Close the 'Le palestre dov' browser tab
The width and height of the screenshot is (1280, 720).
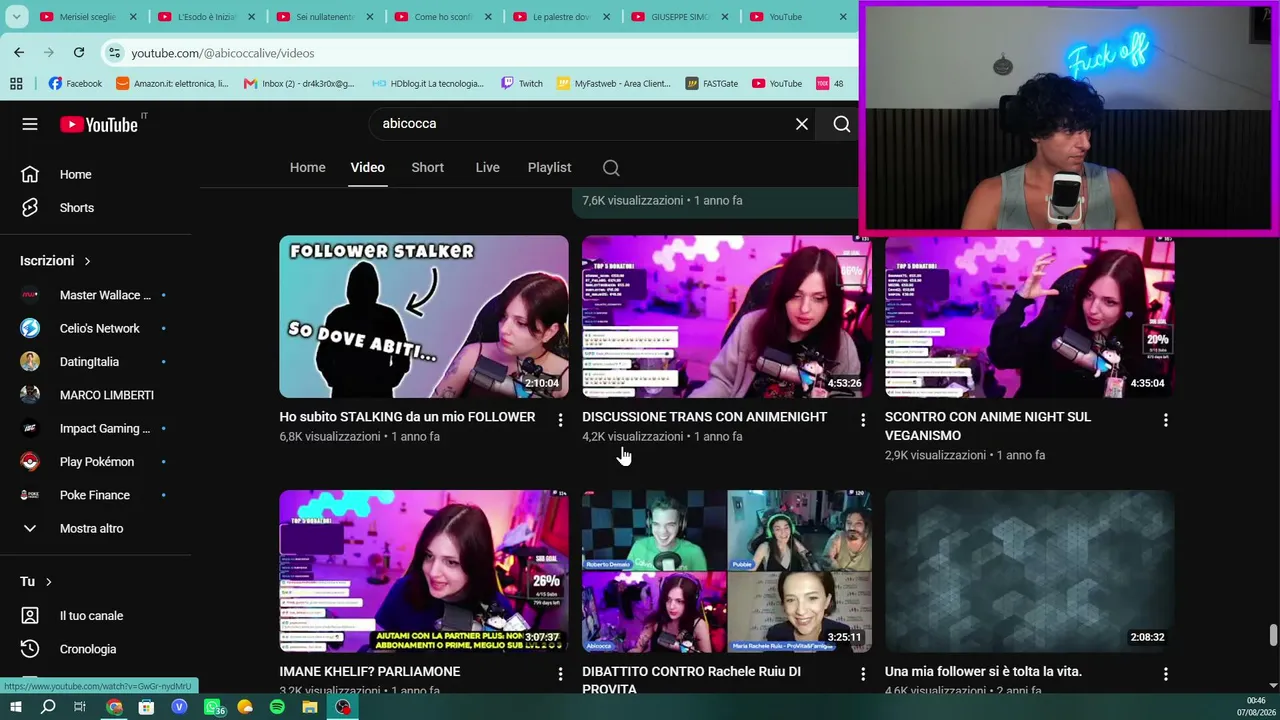[x=607, y=17]
